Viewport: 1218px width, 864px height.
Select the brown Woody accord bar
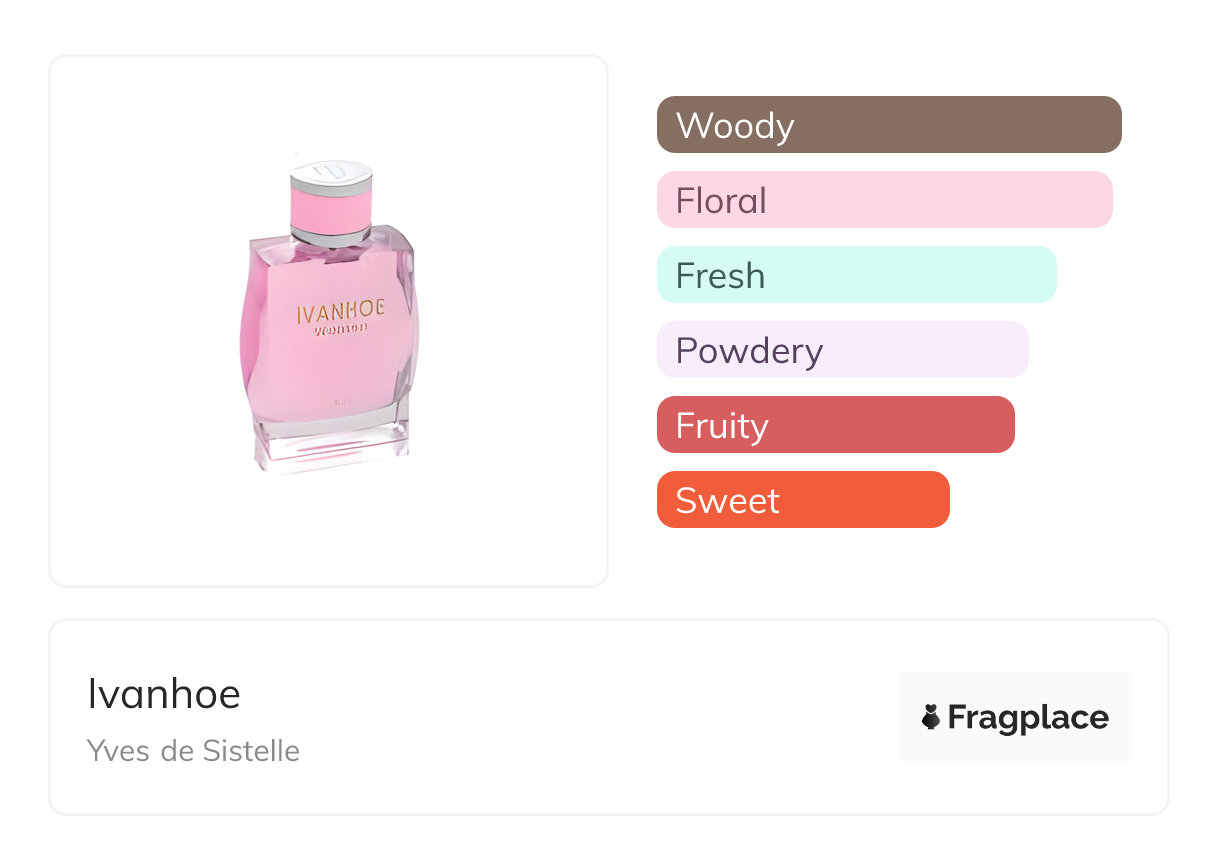889,125
